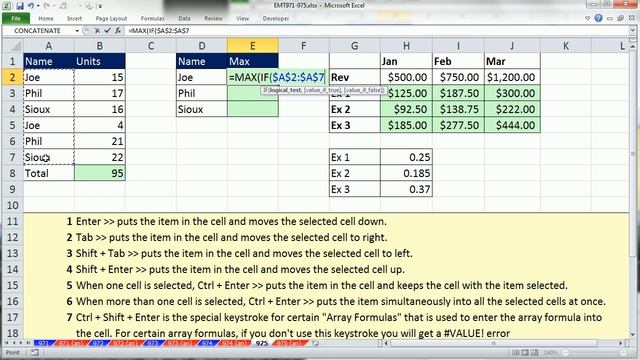Viewport: 640px width, 360px height.
Task: Switch to Page Layout view icon
Action: point(525,352)
